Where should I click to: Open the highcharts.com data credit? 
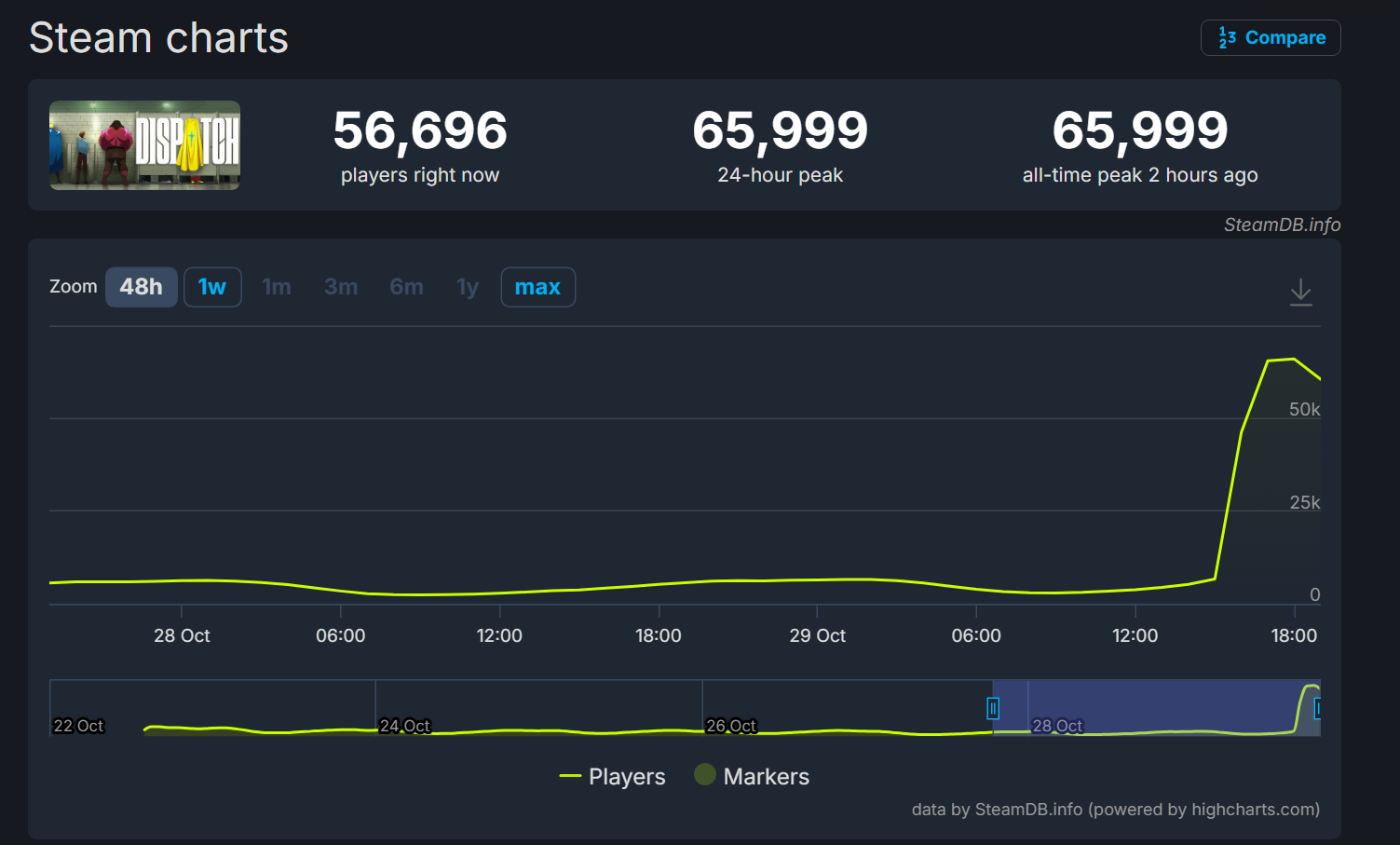coord(1116,810)
